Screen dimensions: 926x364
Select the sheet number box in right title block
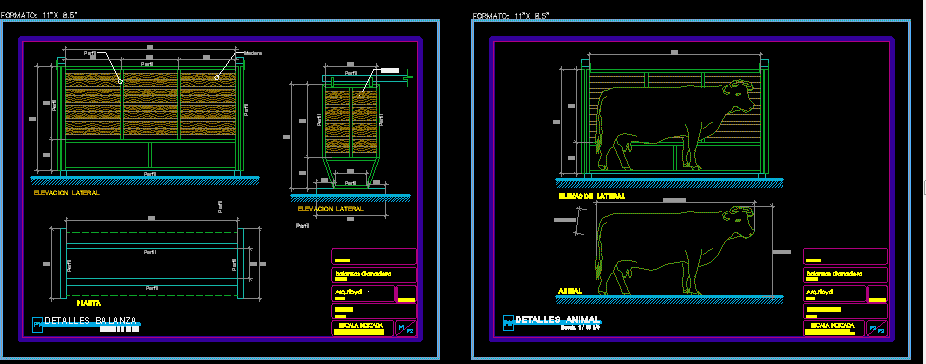(x=877, y=329)
